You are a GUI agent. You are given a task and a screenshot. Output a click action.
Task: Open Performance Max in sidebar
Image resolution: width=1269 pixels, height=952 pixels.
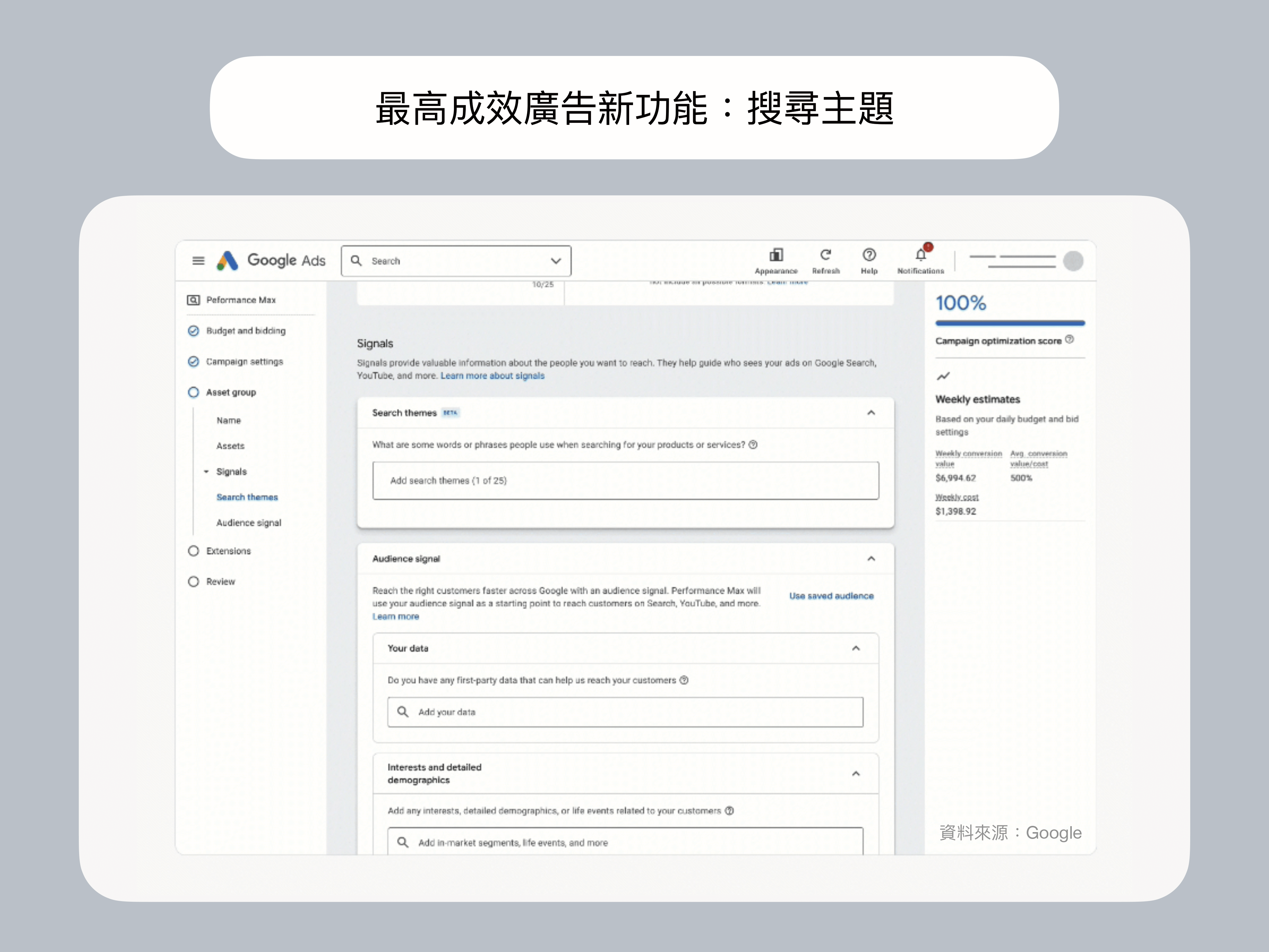pyautogui.click(x=241, y=300)
